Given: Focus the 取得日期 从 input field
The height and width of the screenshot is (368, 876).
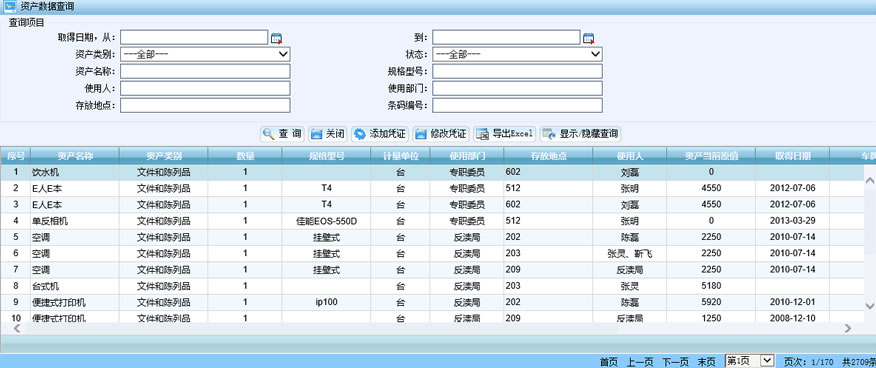Looking at the screenshot, I should [194, 37].
